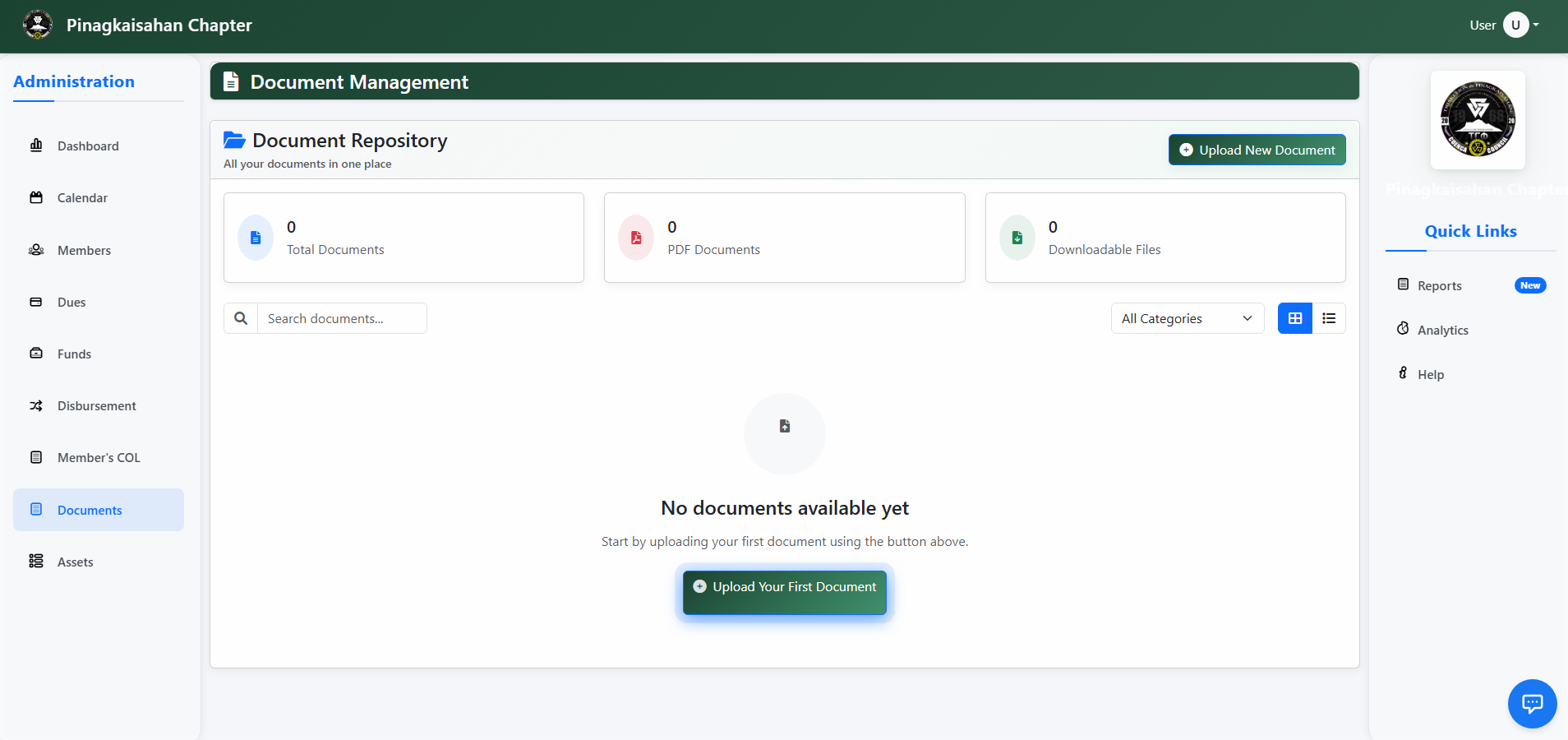Screen dimensions: 1568x740
Task: Open the chat support bubble icon
Action: click(1532, 704)
